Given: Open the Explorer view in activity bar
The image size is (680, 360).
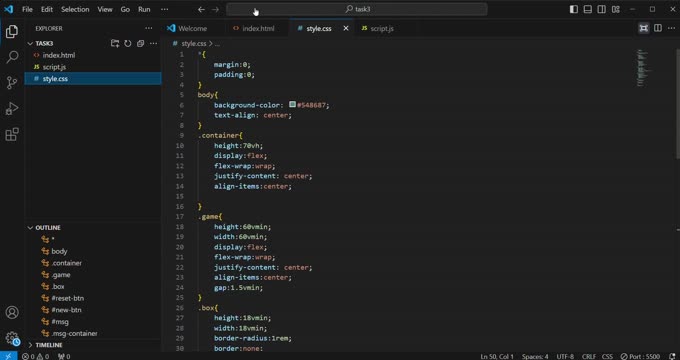Looking at the screenshot, I should (x=12, y=31).
